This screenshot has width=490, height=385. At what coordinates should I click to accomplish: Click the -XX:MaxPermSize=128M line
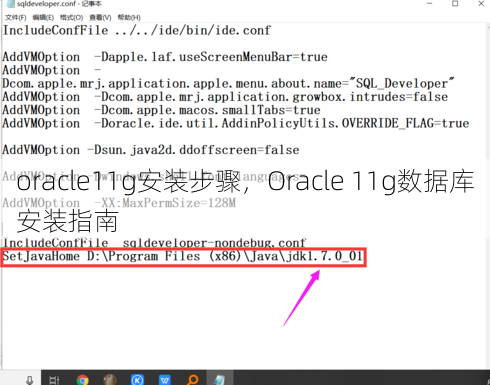pos(119,203)
